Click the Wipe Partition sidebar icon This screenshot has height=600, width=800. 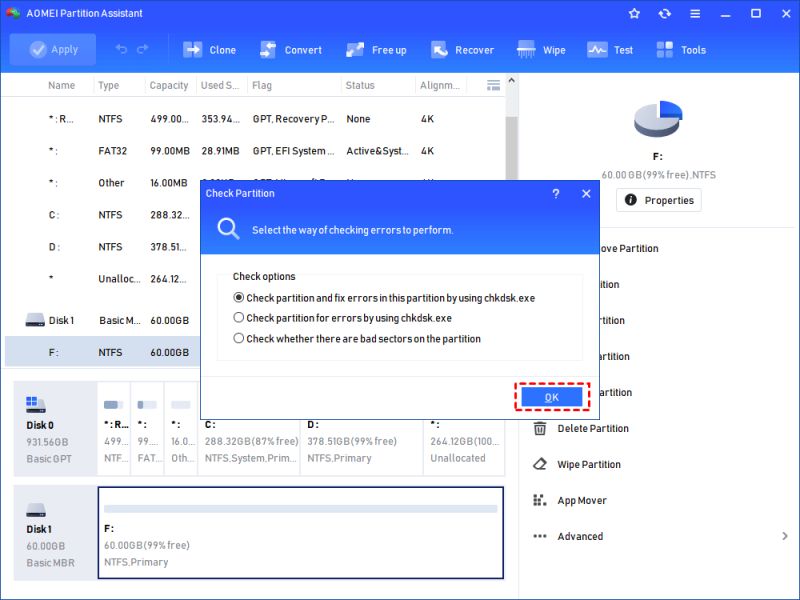[542, 464]
